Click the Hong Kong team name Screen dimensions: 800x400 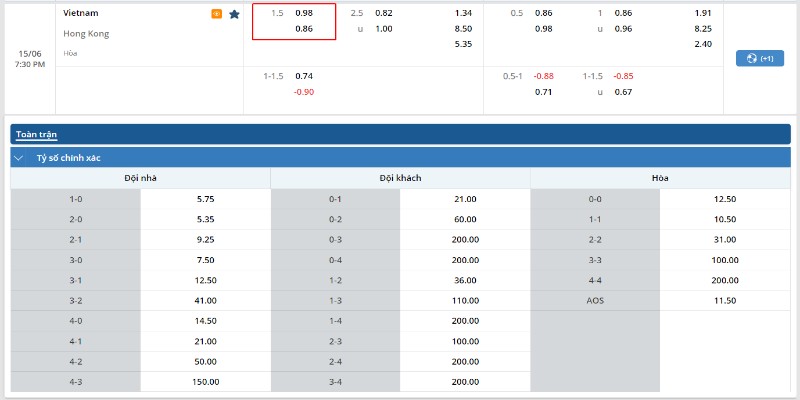click(86, 33)
